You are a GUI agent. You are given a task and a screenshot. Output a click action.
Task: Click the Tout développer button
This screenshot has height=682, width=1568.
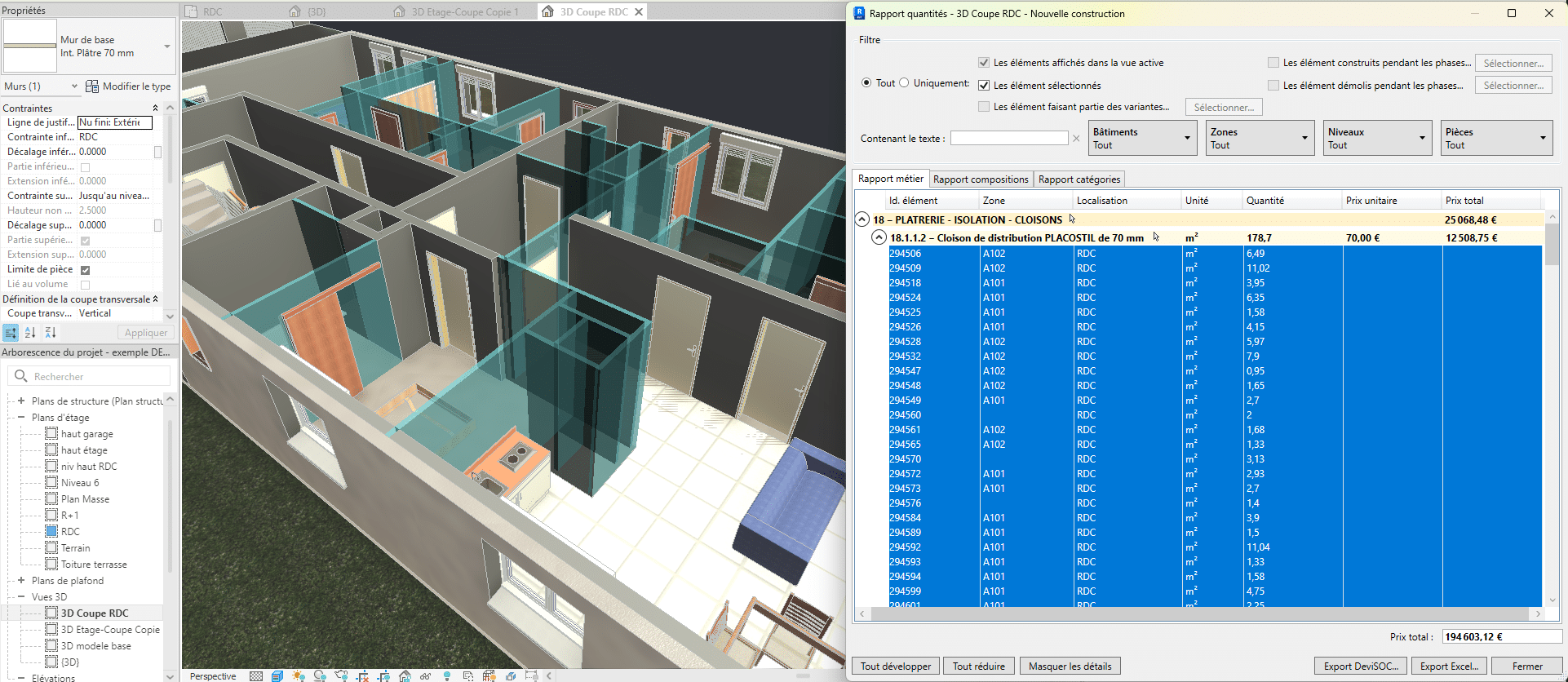[895, 666]
